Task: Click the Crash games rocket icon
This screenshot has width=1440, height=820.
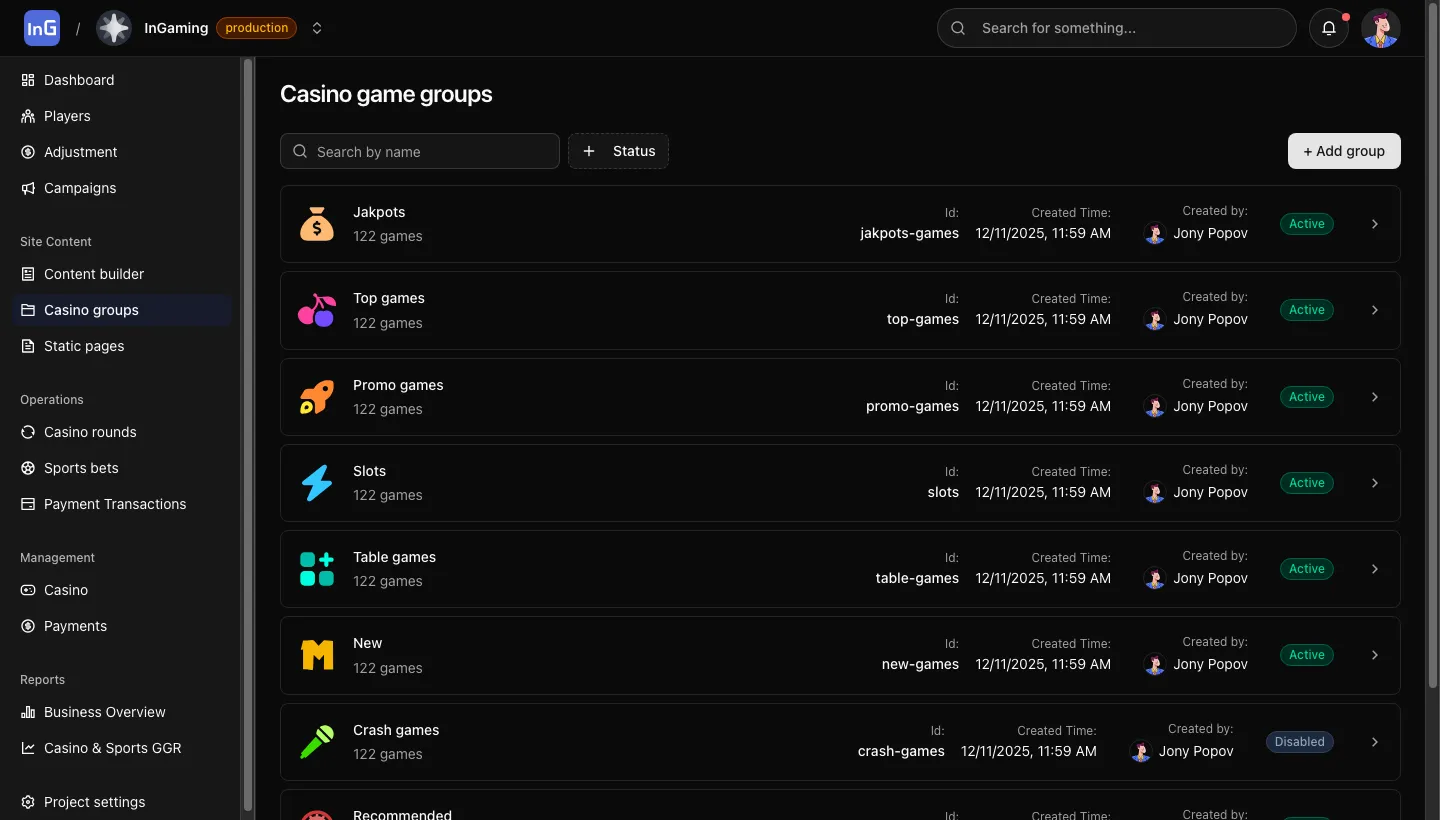Action: click(x=316, y=741)
